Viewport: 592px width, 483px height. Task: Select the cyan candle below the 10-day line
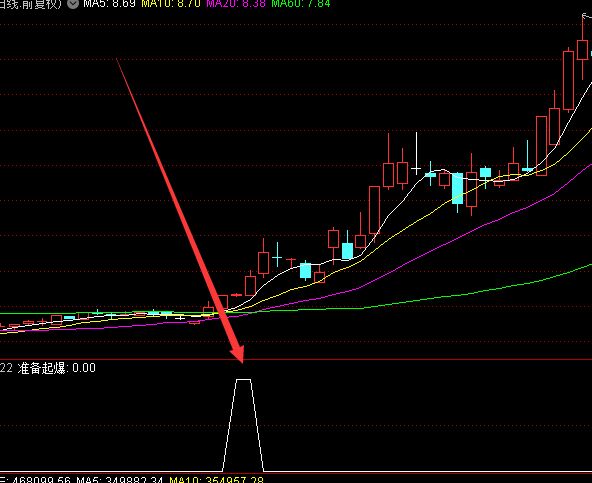point(305,270)
